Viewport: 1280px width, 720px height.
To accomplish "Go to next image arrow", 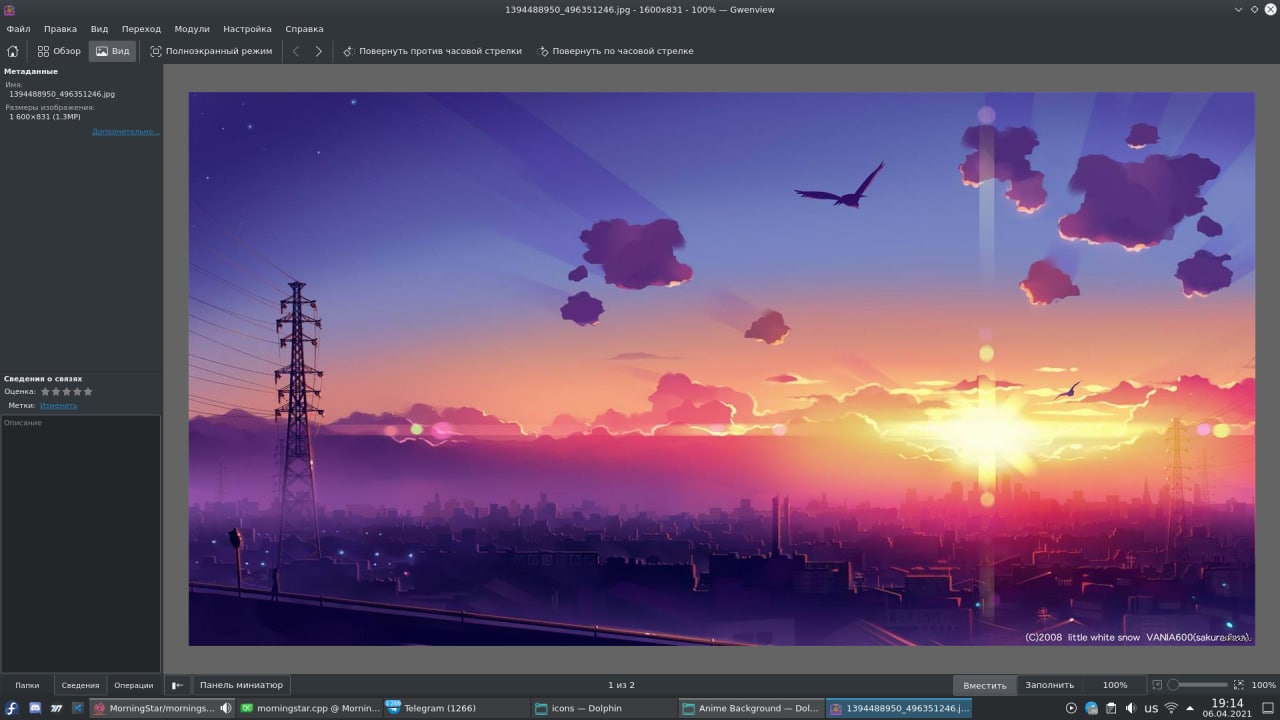I will [318, 51].
